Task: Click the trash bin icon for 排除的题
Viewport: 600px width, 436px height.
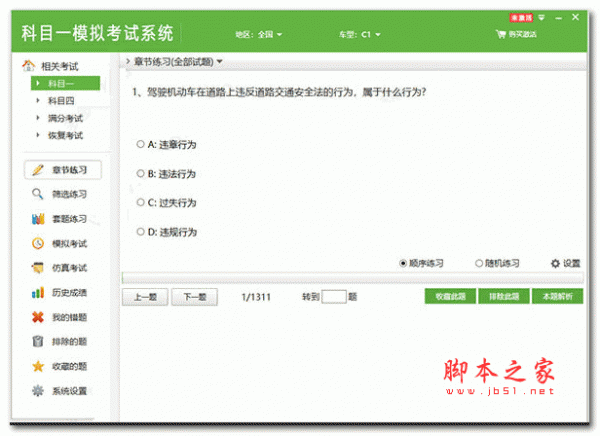Action: pyautogui.click(x=38, y=341)
